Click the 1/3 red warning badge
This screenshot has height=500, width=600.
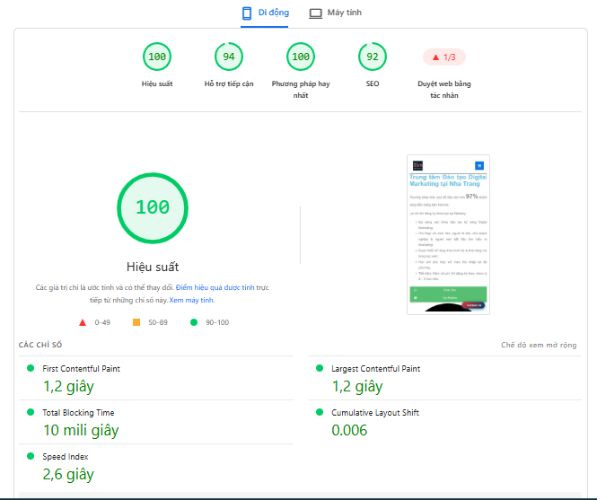(x=444, y=57)
